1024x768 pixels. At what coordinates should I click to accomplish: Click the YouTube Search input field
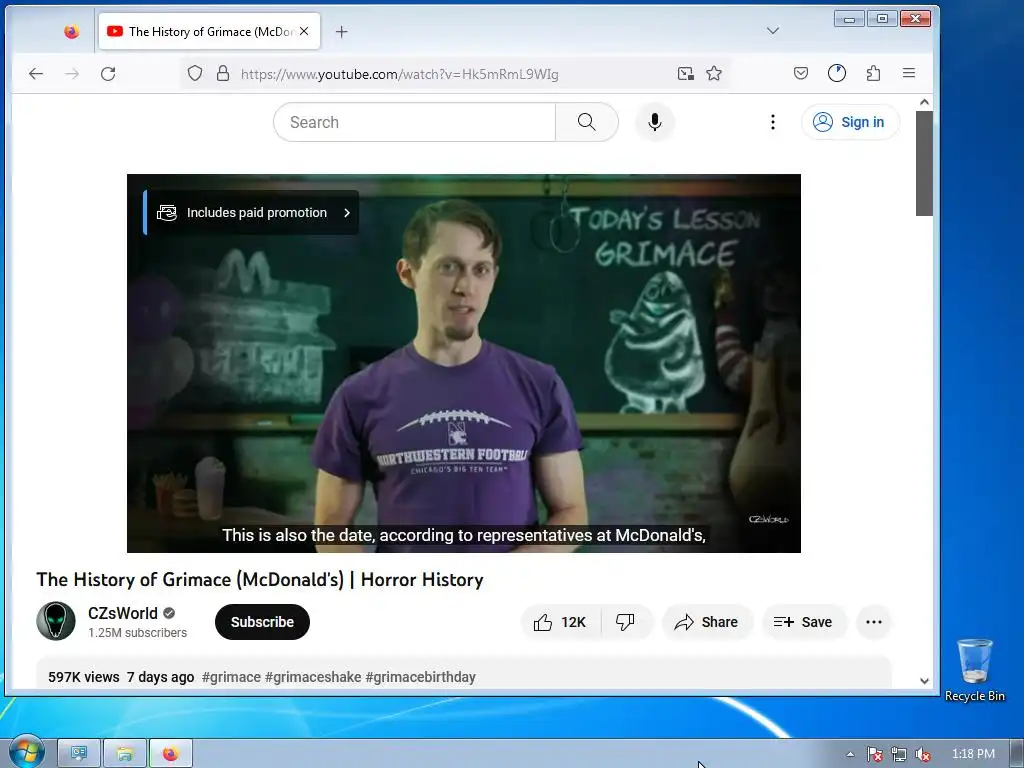415,122
